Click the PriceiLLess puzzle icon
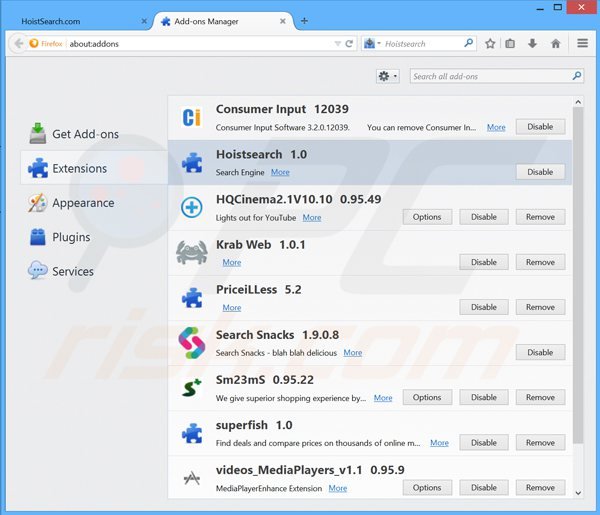This screenshot has height=515, width=600. (192, 298)
